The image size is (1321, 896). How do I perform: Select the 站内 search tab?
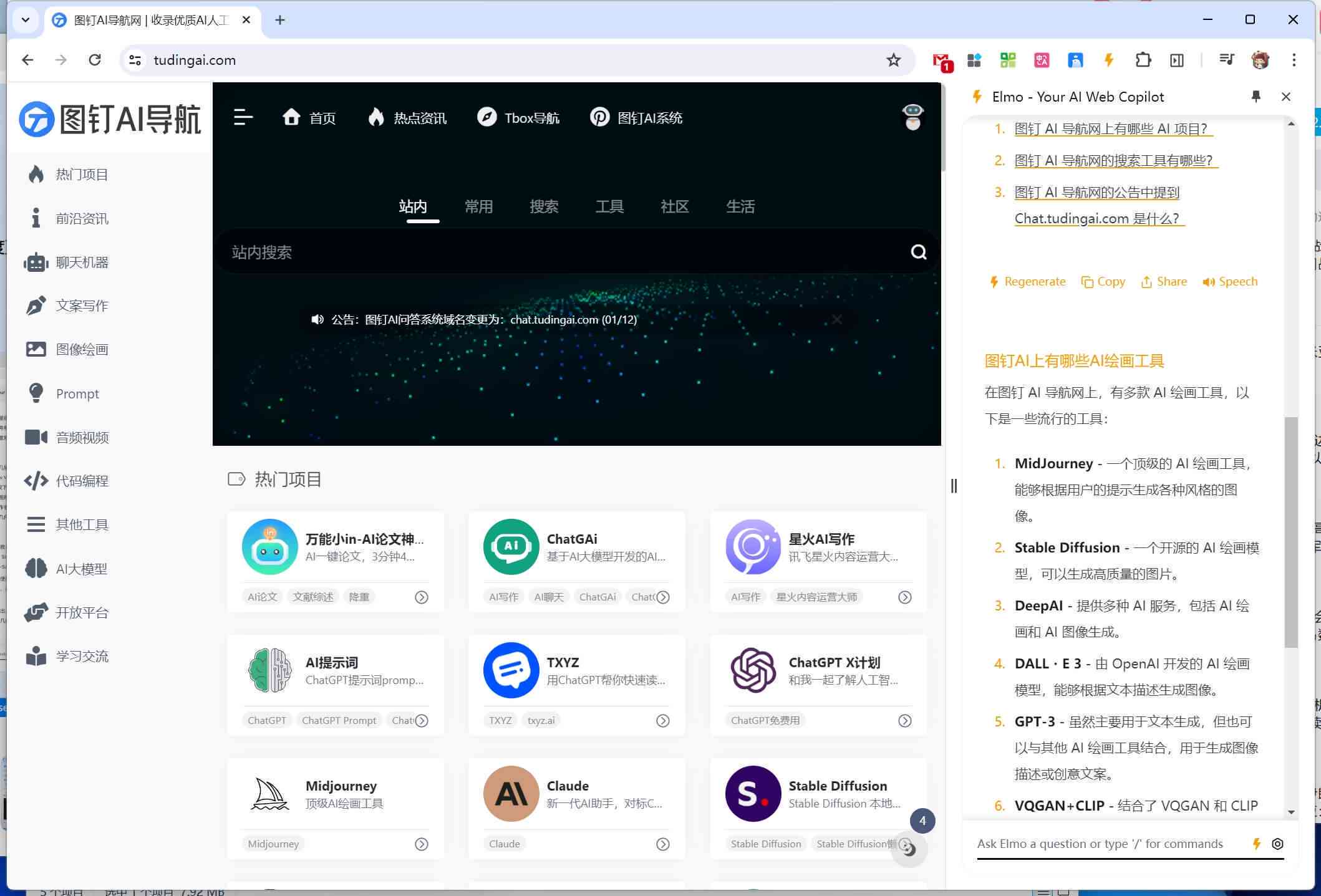tap(413, 206)
